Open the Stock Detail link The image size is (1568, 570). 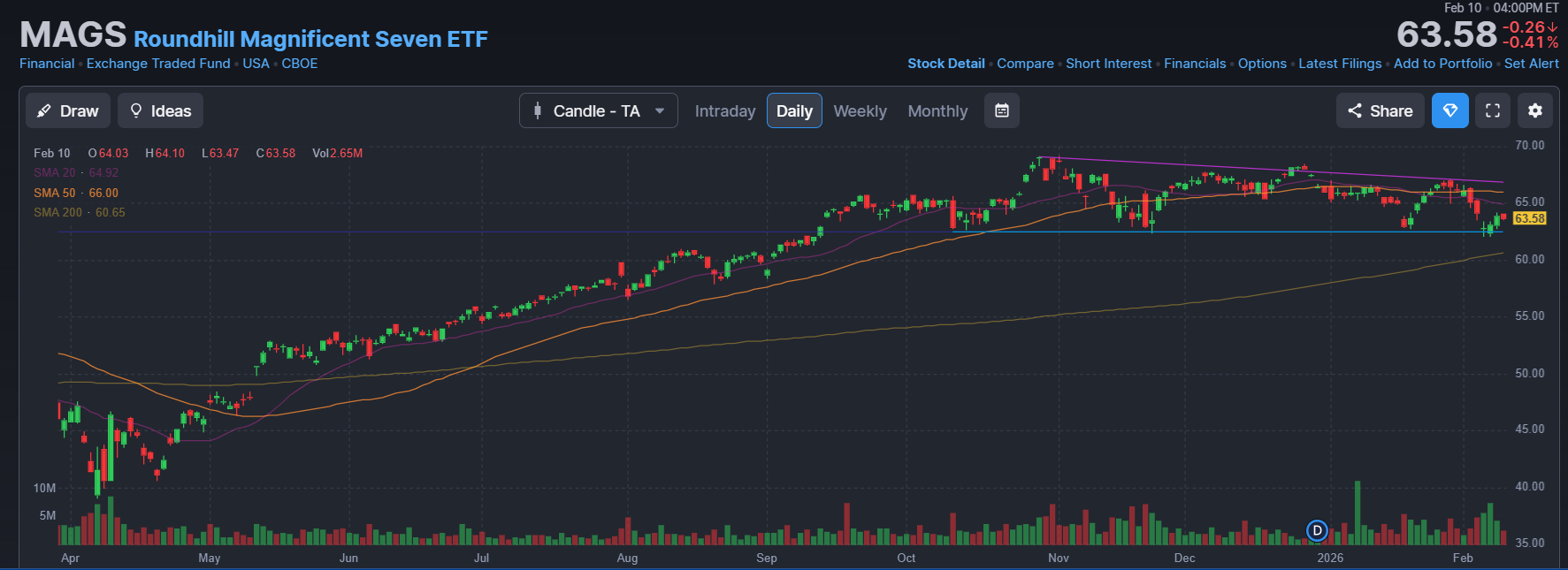pyautogui.click(x=946, y=64)
